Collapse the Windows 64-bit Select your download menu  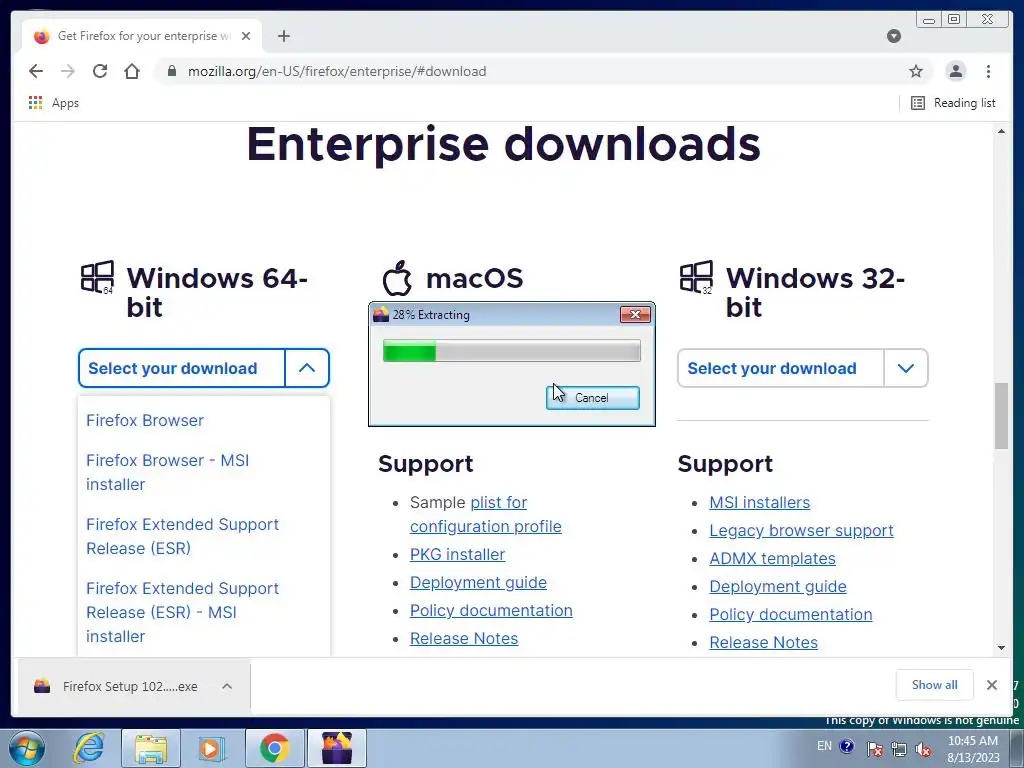click(204, 368)
